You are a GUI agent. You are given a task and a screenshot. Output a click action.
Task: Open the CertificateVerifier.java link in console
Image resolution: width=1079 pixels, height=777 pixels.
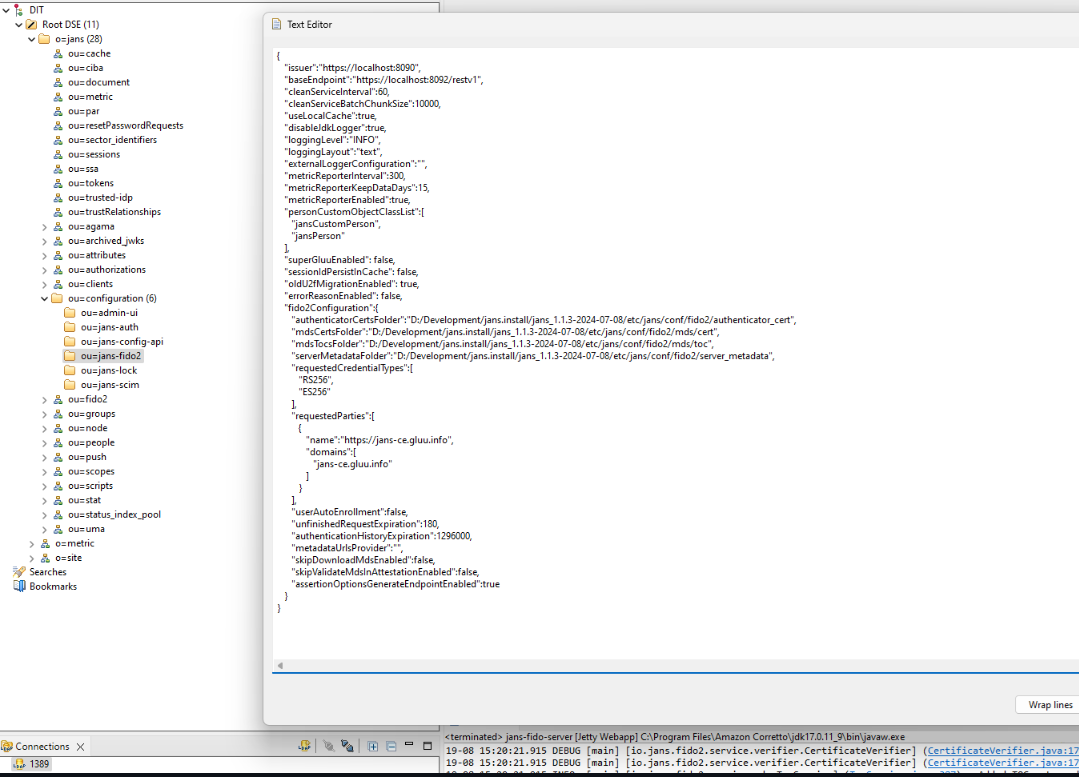[x=1000, y=750]
